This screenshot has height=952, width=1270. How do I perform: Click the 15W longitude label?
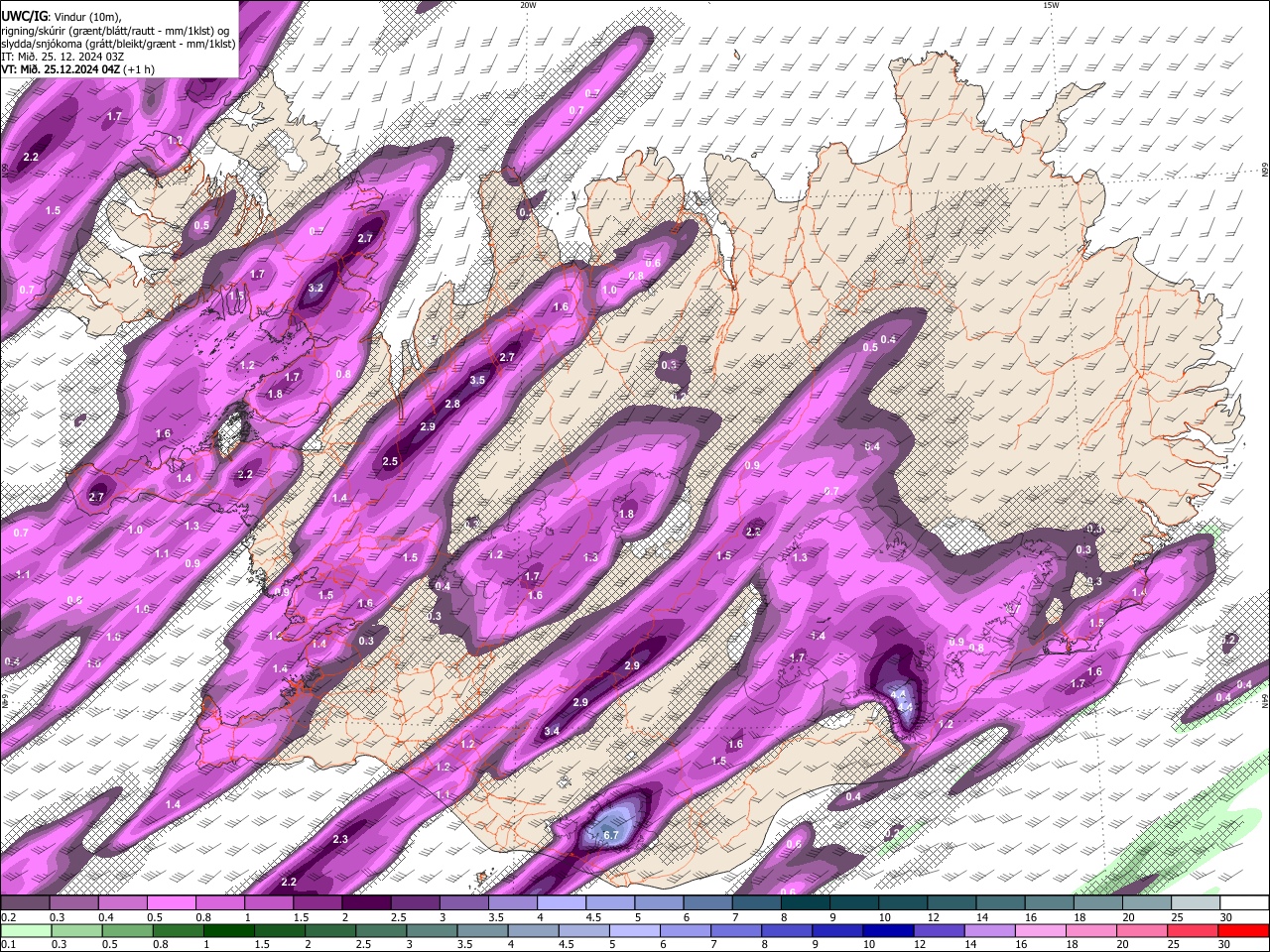[x=1051, y=5]
